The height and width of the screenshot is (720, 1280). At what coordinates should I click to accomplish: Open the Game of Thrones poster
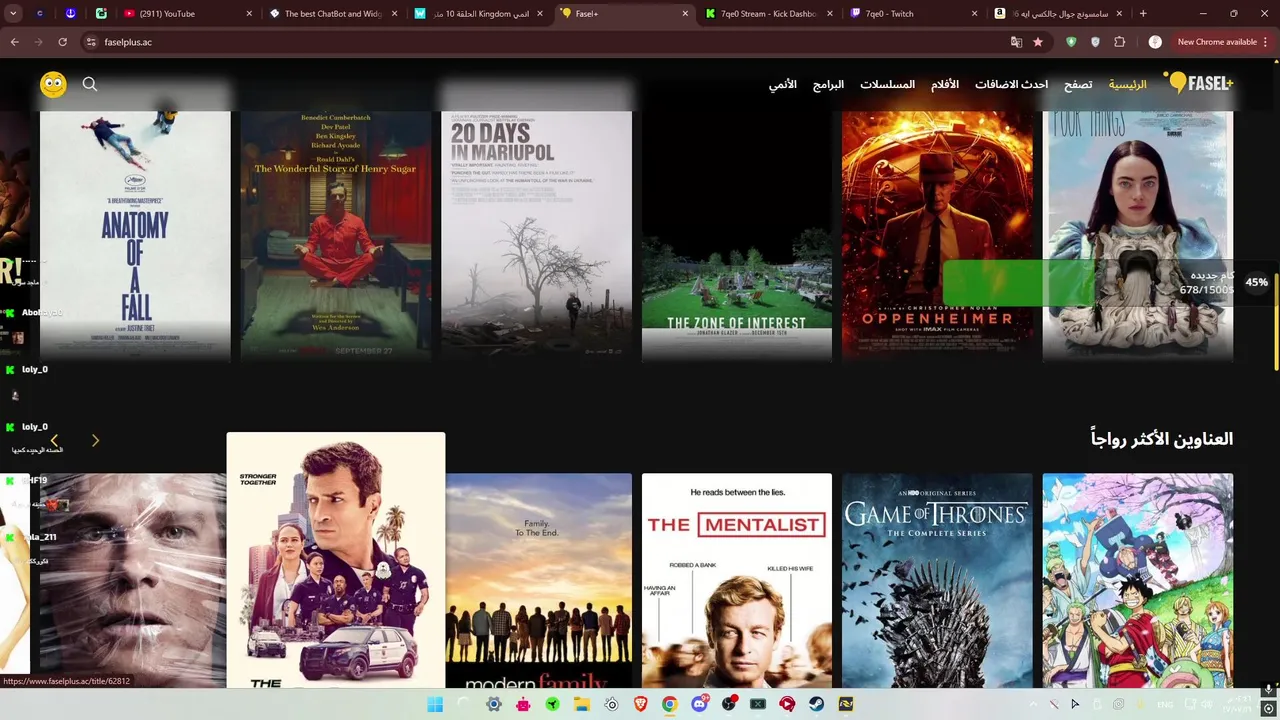(x=937, y=580)
